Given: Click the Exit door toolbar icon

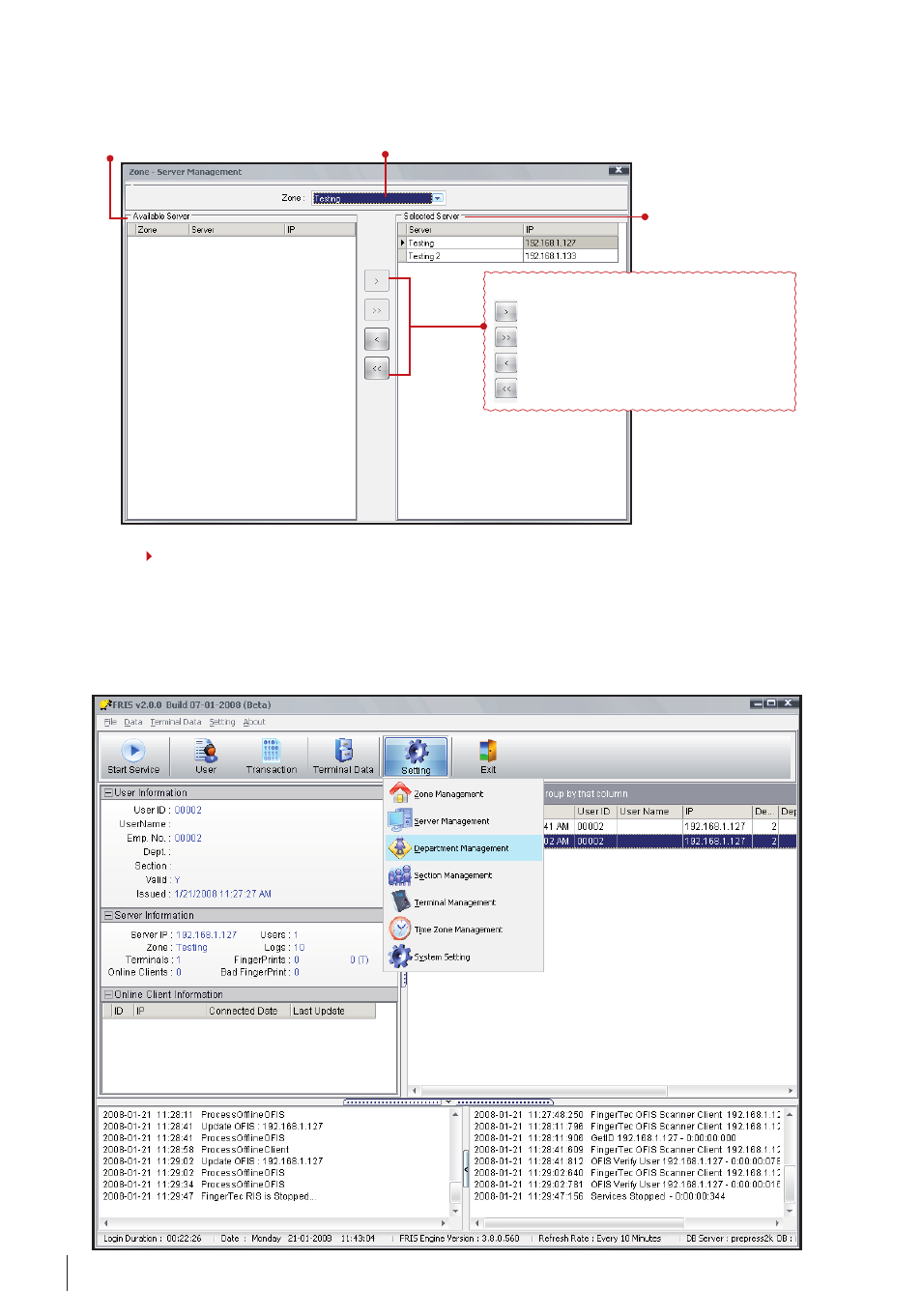Looking at the screenshot, I should coord(488,757).
